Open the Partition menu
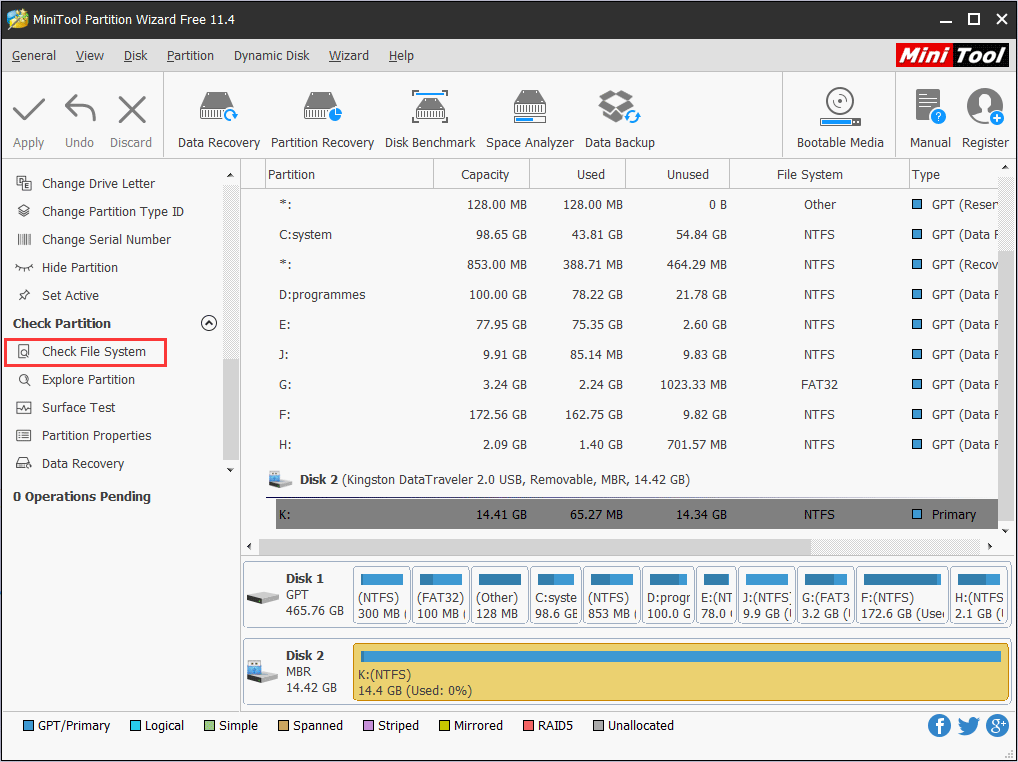Screen dimensions: 1018x762 pyautogui.click(x=190, y=56)
